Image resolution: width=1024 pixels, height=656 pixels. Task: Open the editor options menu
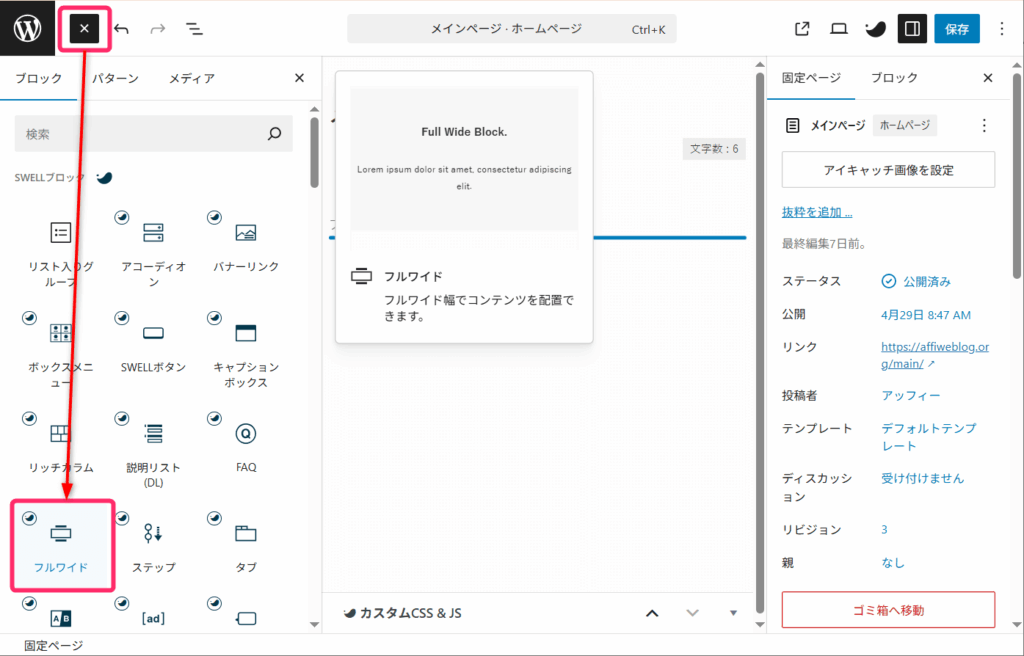pos(1002,29)
